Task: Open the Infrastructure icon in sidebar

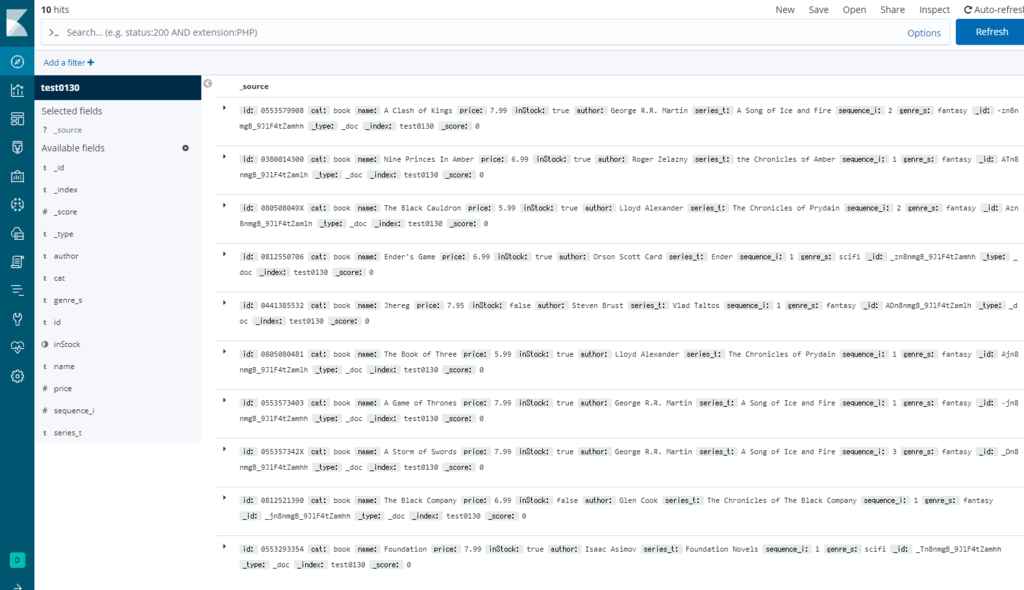Action: coord(17,233)
